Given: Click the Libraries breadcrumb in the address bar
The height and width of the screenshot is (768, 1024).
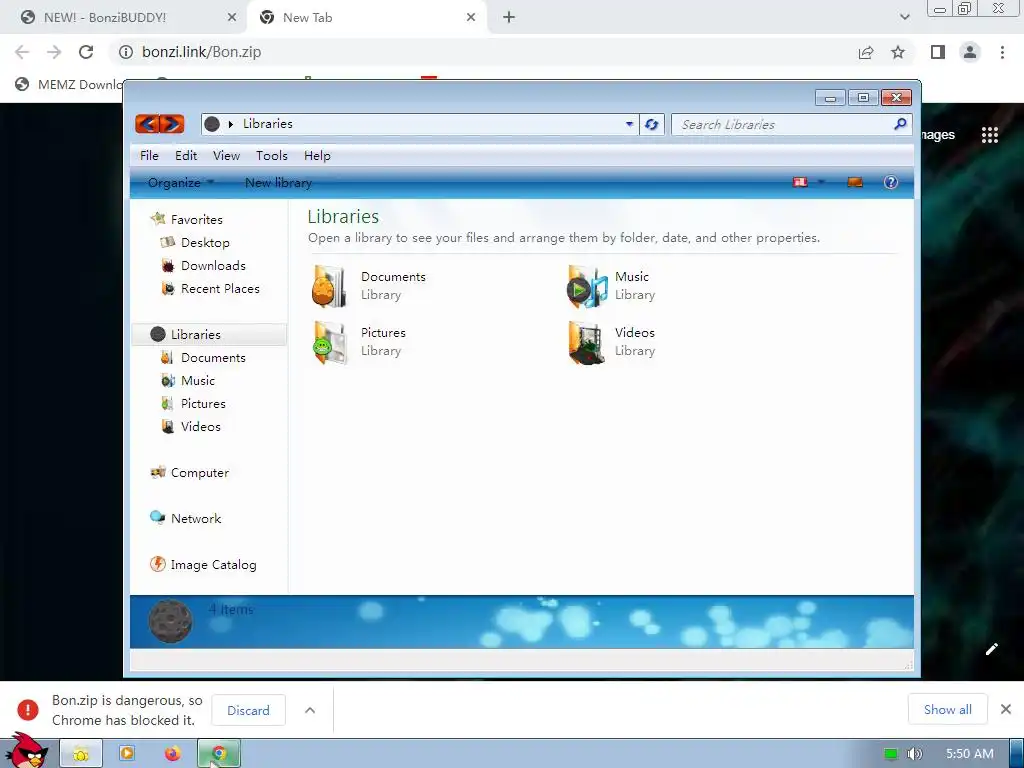Looking at the screenshot, I should (x=268, y=123).
